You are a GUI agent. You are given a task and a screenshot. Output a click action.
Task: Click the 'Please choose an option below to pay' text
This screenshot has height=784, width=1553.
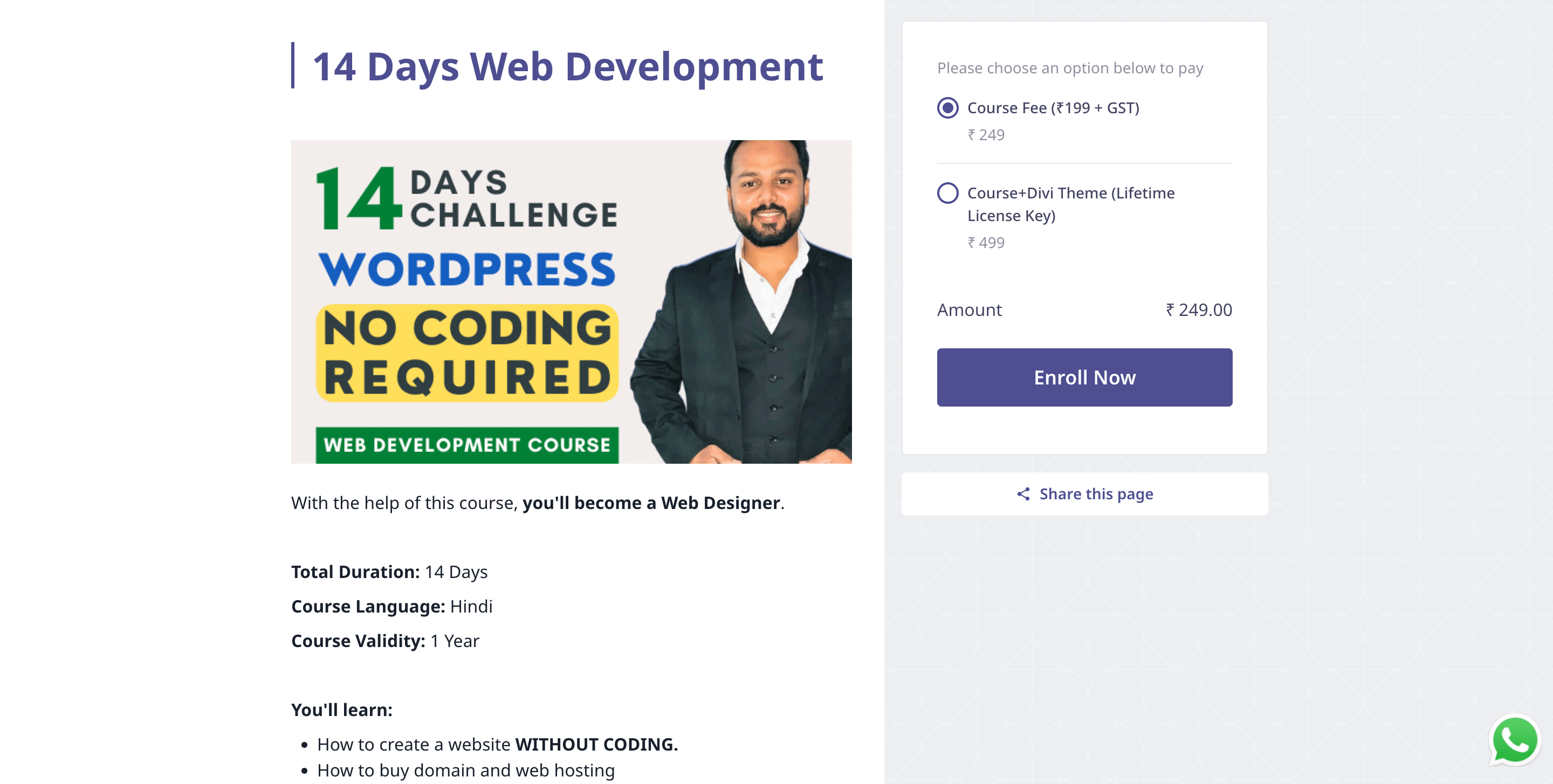(1069, 68)
